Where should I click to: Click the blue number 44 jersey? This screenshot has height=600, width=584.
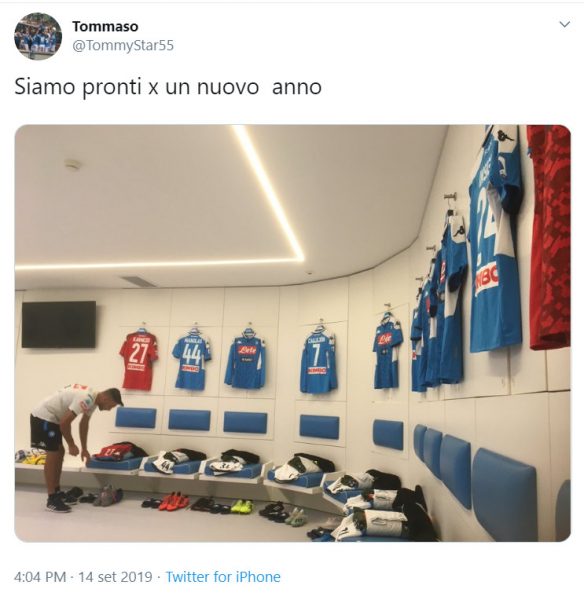pos(191,362)
